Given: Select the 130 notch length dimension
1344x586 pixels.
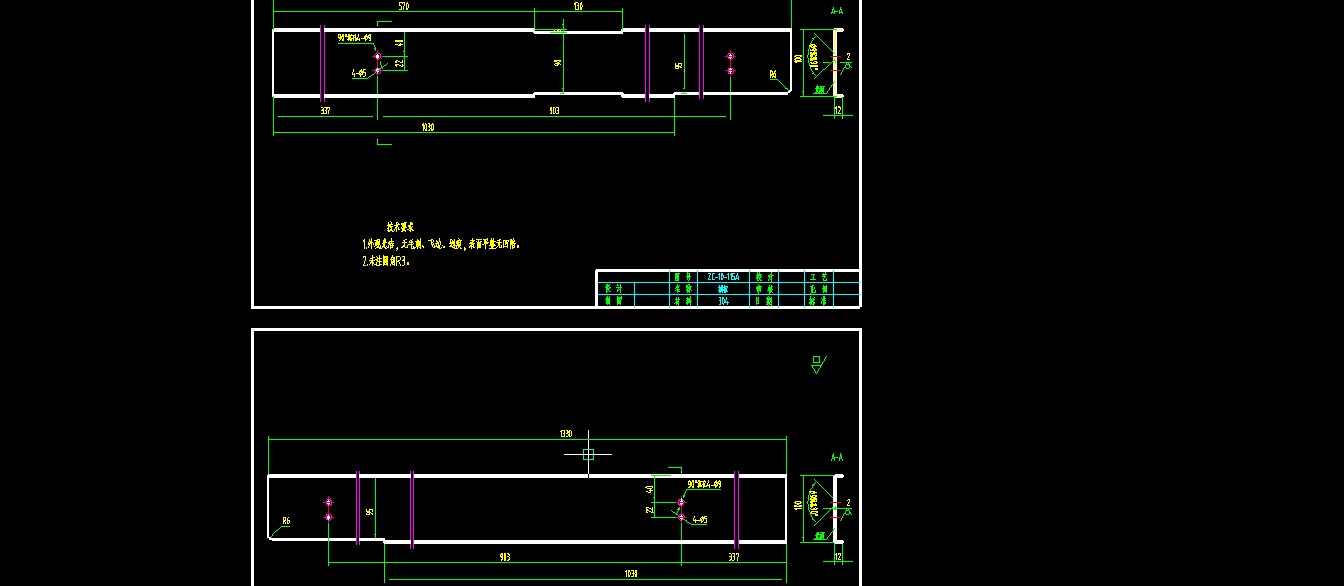Looking at the screenshot, I should pyautogui.click(x=578, y=6).
